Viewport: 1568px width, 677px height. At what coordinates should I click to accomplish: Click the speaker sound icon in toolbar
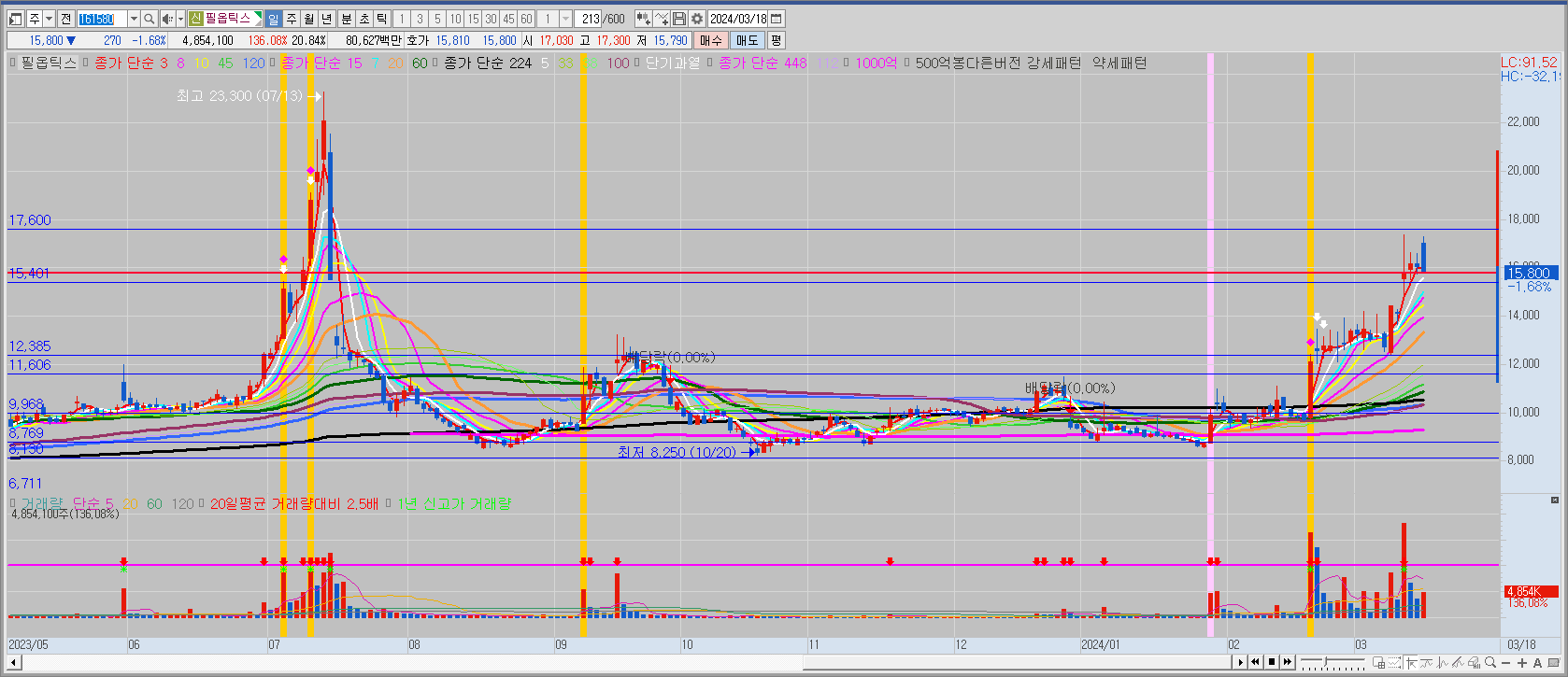click(x=166, y=19)
